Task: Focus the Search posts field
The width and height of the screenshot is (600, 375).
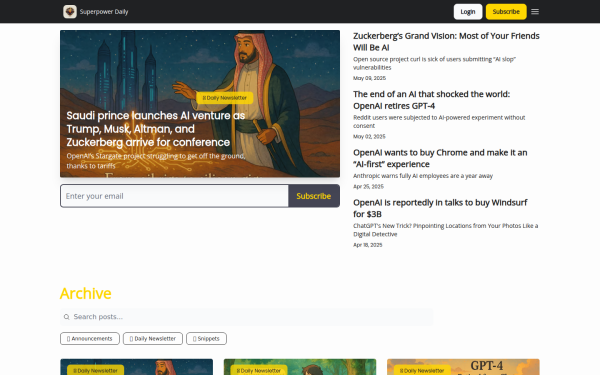Action: coord(246,317)
